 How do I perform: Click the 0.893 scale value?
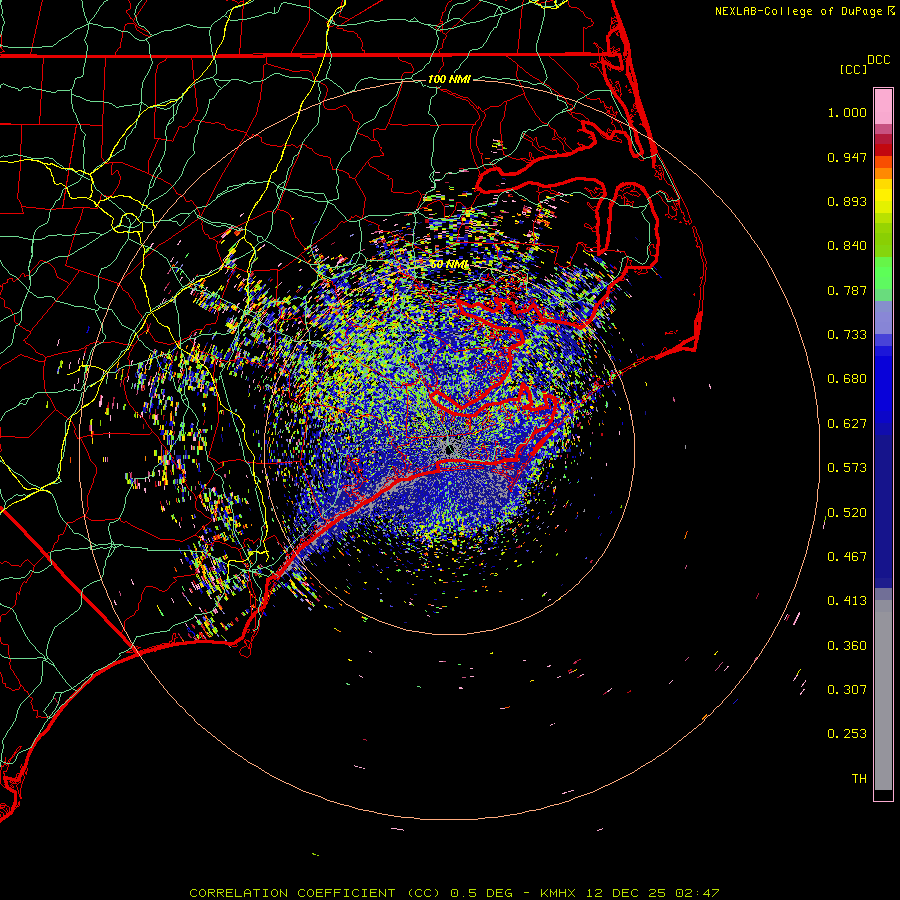847,201
